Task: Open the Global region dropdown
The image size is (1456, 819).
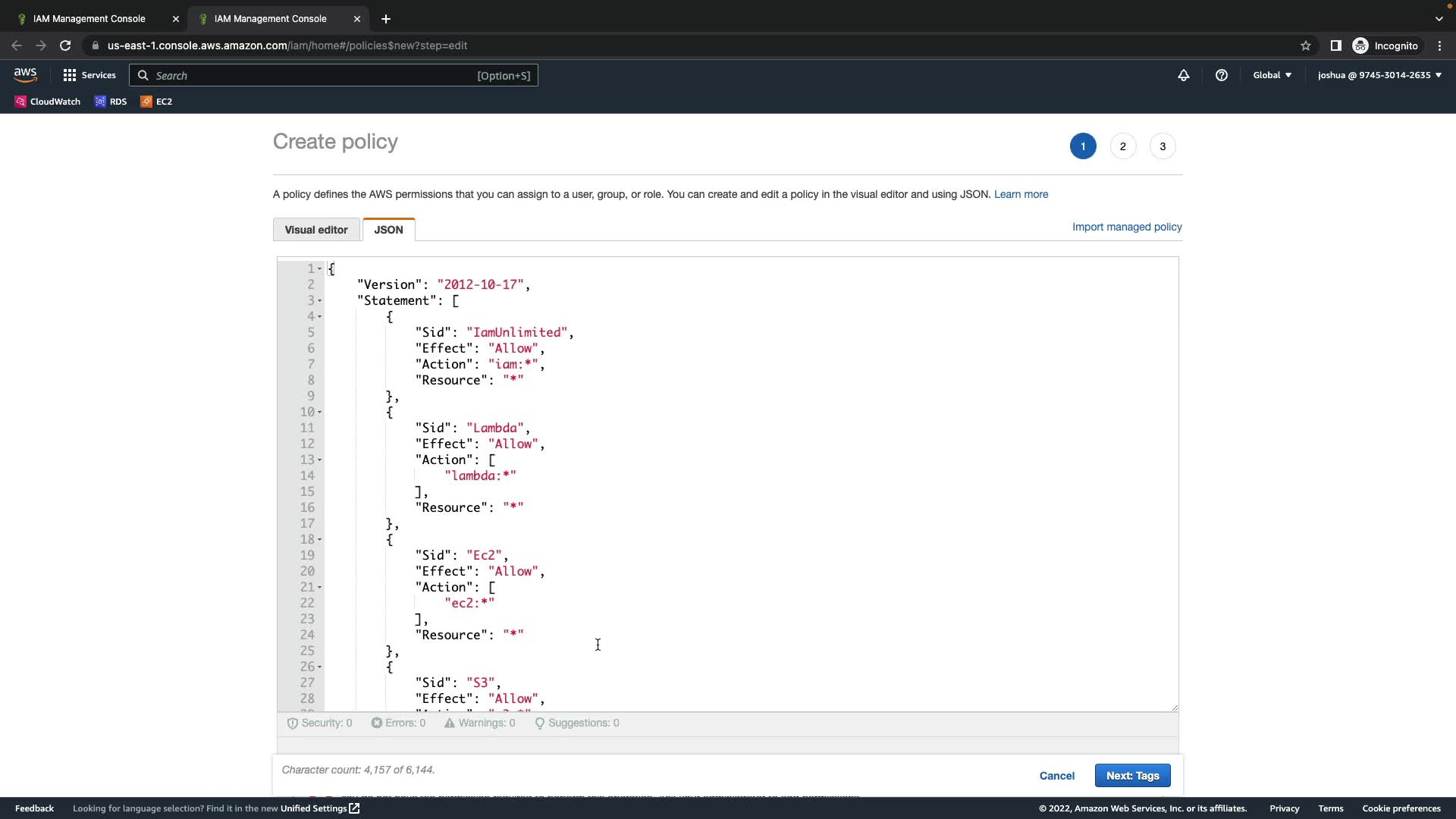Action: pos(1272,75)
